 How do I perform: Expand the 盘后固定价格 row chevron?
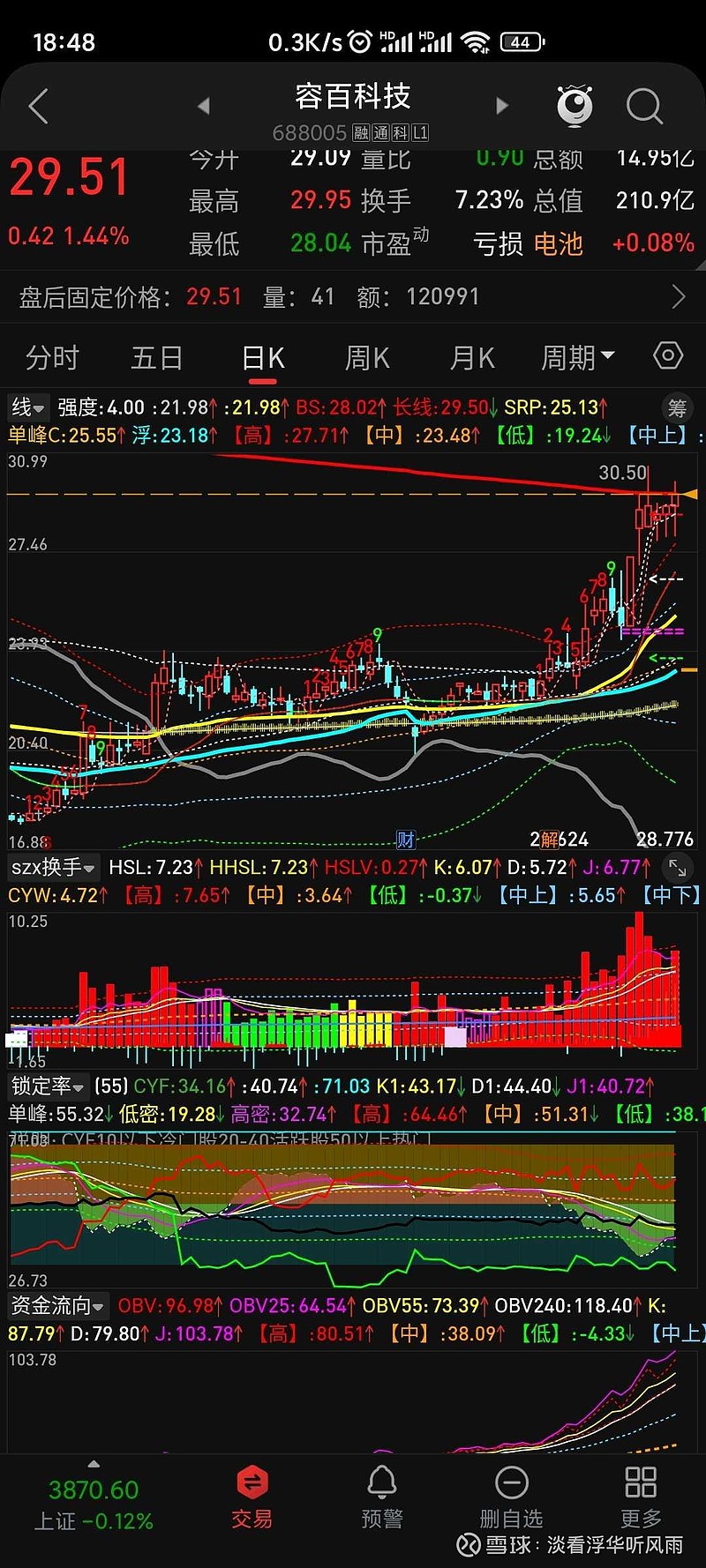pyautogui.click(x=679, y=296)
